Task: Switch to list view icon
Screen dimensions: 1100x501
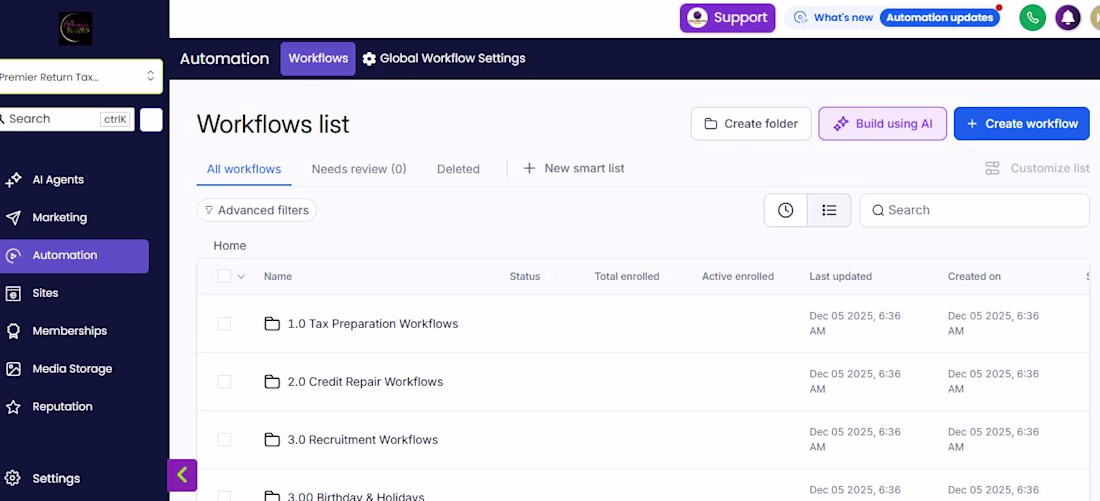Action: click(x=829, y=211)
